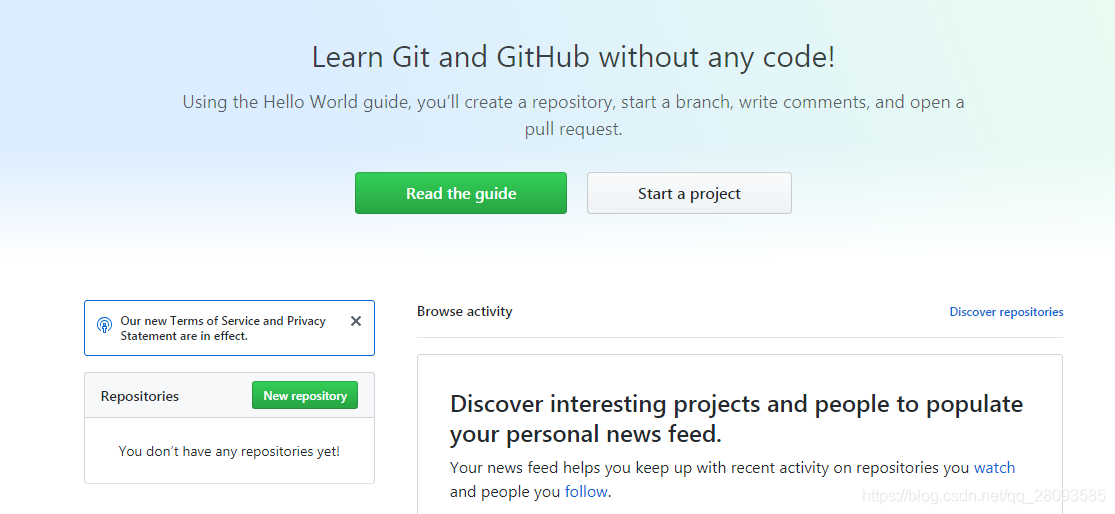
Task: Click the Terms of Service and Privacy Statement text
Action: [x=223, y=328]
